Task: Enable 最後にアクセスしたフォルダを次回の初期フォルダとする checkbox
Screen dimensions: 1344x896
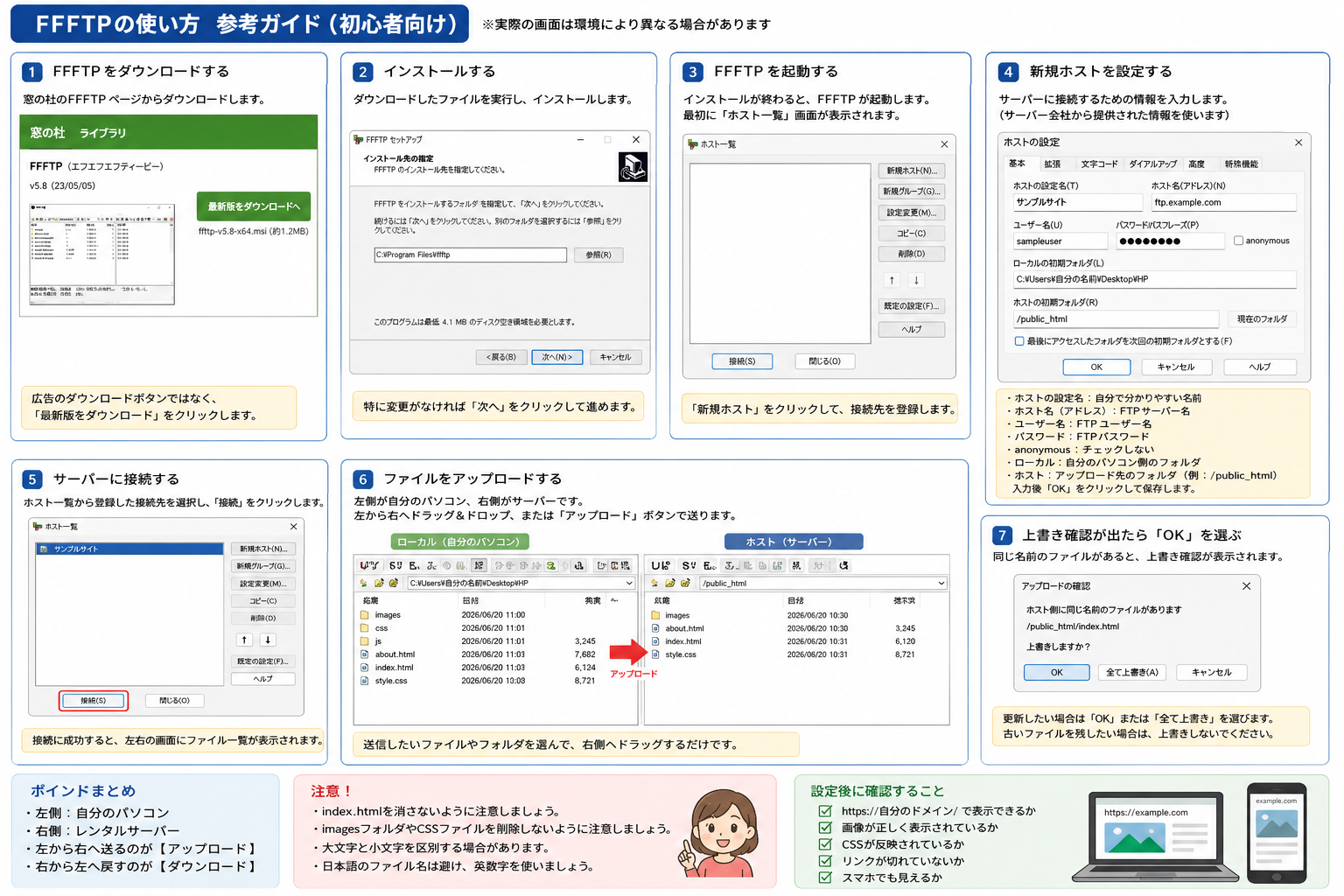Action: 1019,341
